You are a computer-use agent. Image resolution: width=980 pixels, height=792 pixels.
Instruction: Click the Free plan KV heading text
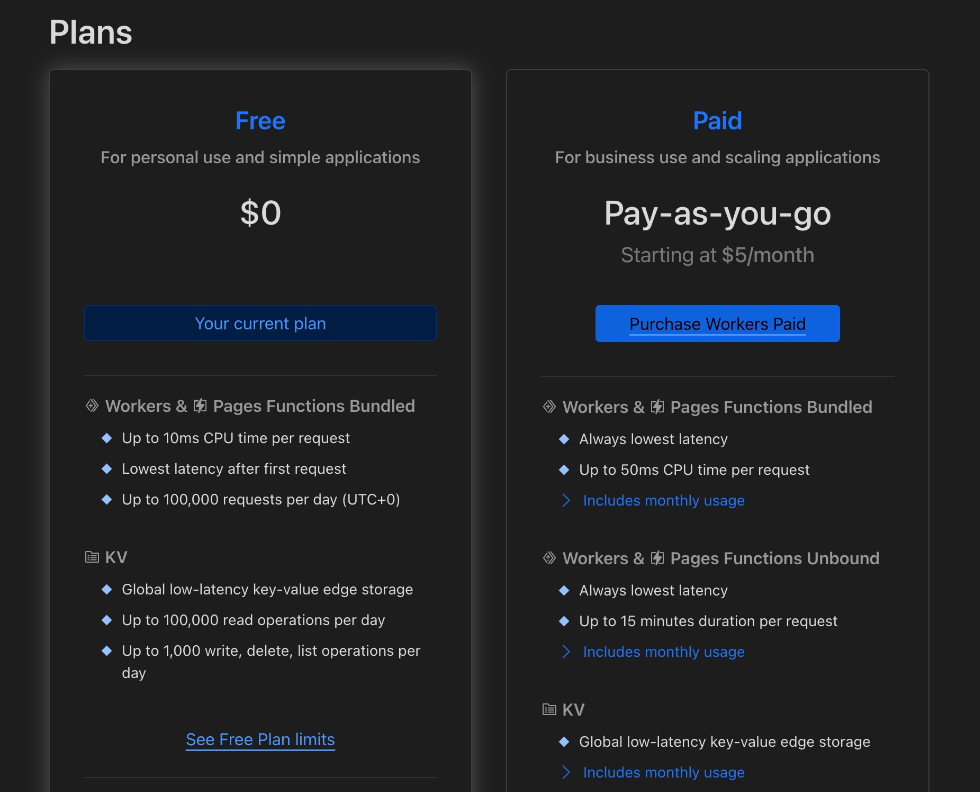pyautogui.click(x=116, y=557)
